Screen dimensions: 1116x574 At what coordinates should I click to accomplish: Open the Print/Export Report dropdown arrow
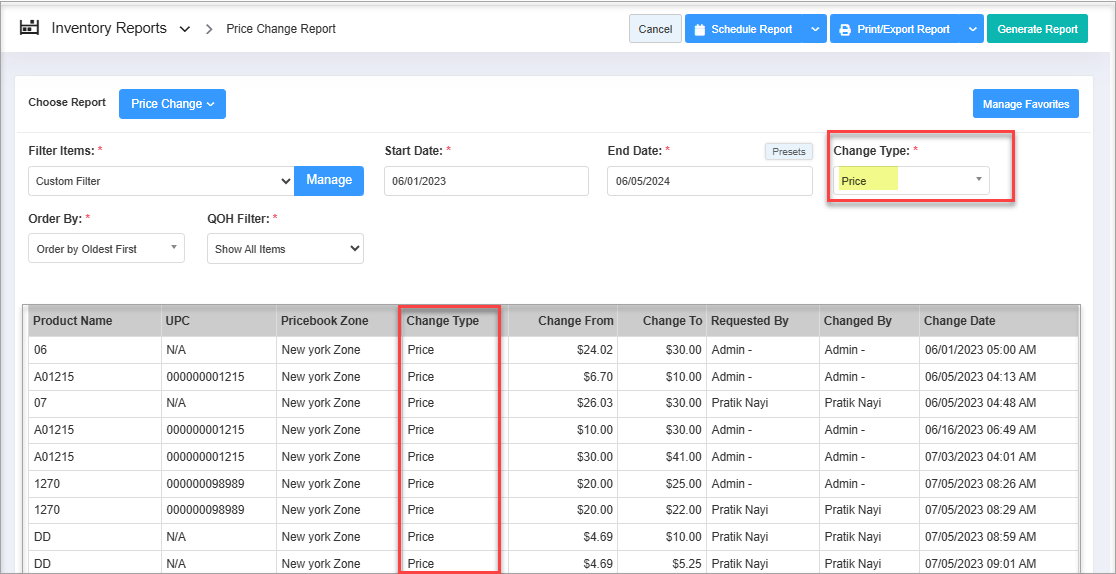pos(973,29)
